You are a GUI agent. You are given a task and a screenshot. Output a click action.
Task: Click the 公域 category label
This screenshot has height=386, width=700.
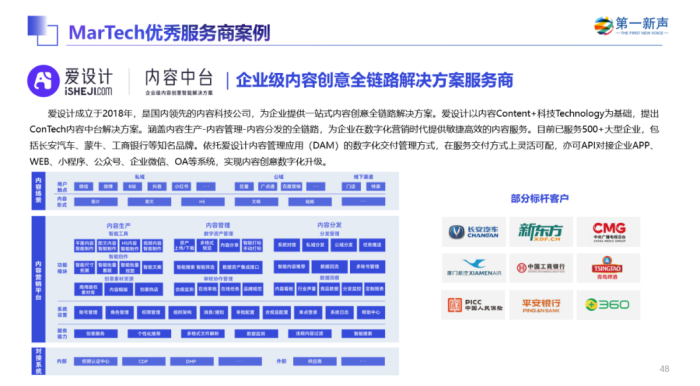[279, 177]
